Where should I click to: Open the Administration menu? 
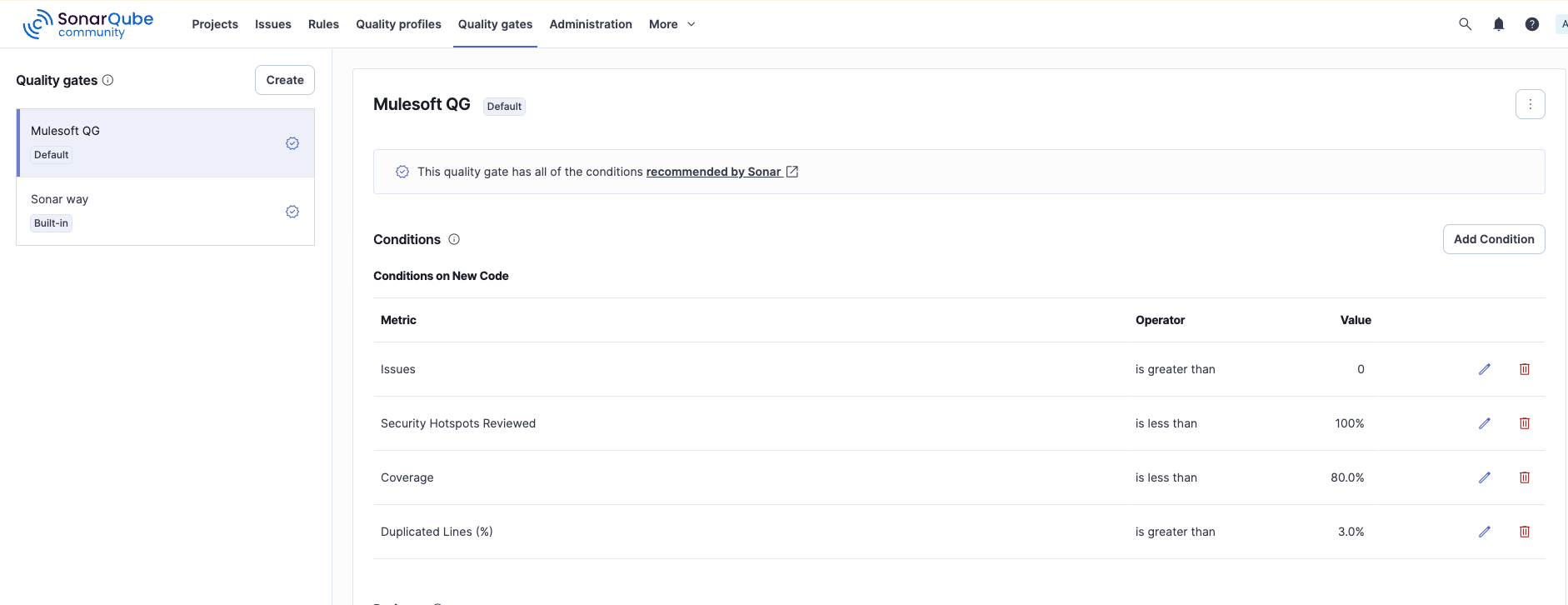click(591, 24)
